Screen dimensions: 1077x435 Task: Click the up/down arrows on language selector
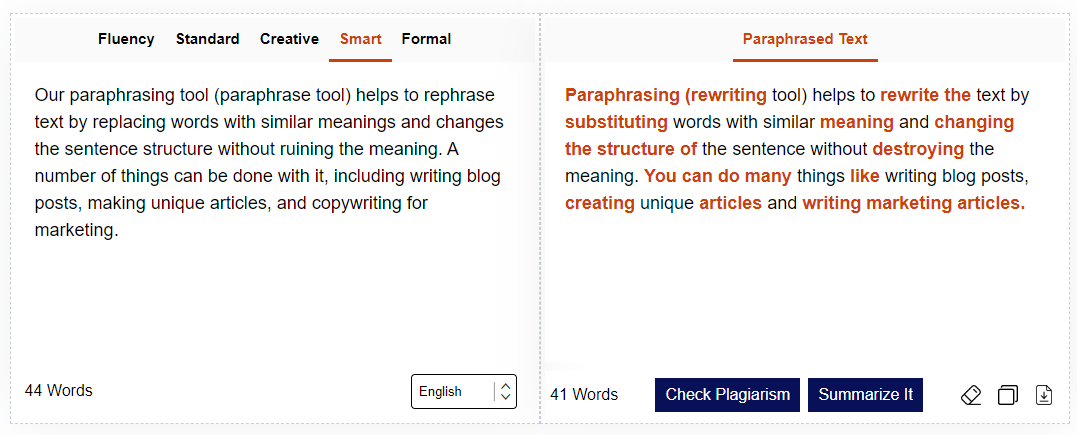(x=506, y=392)
